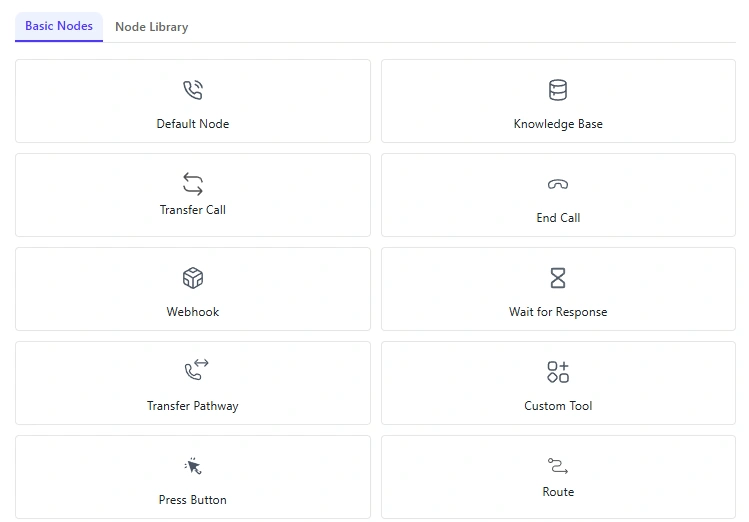Switch to the Basic Nodes tab
Screen dimensions: 749x522
(x=59, y=26)
